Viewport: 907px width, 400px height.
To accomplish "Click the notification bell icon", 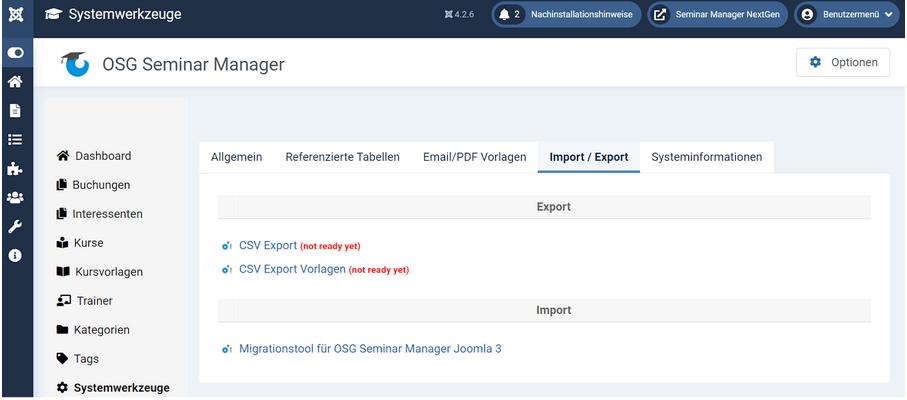I will pyautogui.click(x=504, y=15).
